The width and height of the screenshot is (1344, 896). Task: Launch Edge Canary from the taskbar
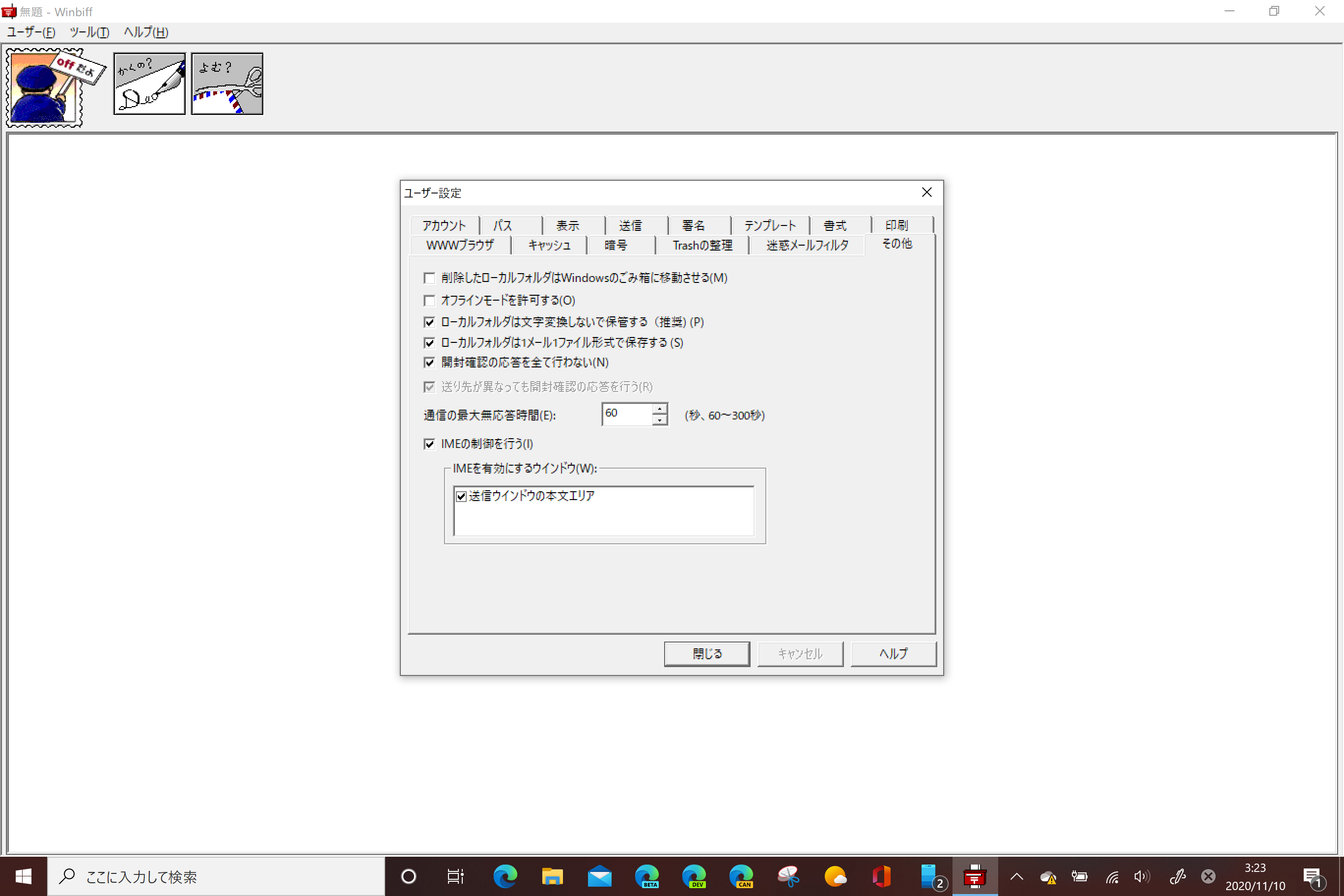pos(741,876)
